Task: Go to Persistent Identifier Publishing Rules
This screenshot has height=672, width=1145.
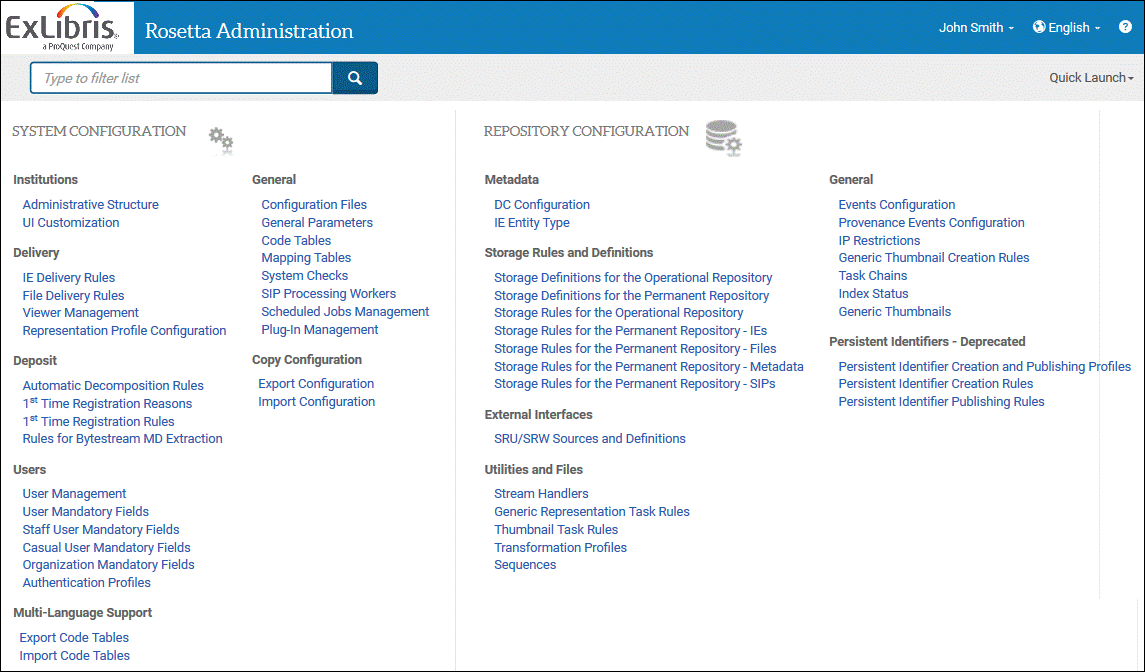Action: coord(941,402)
